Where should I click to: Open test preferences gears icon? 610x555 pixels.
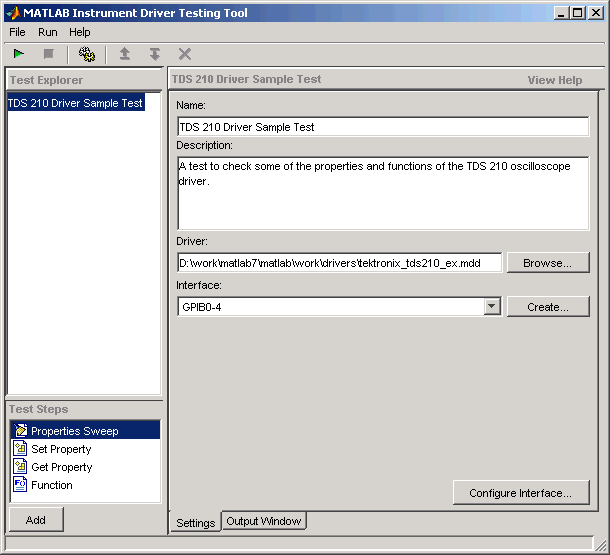[x=87, y=54]
